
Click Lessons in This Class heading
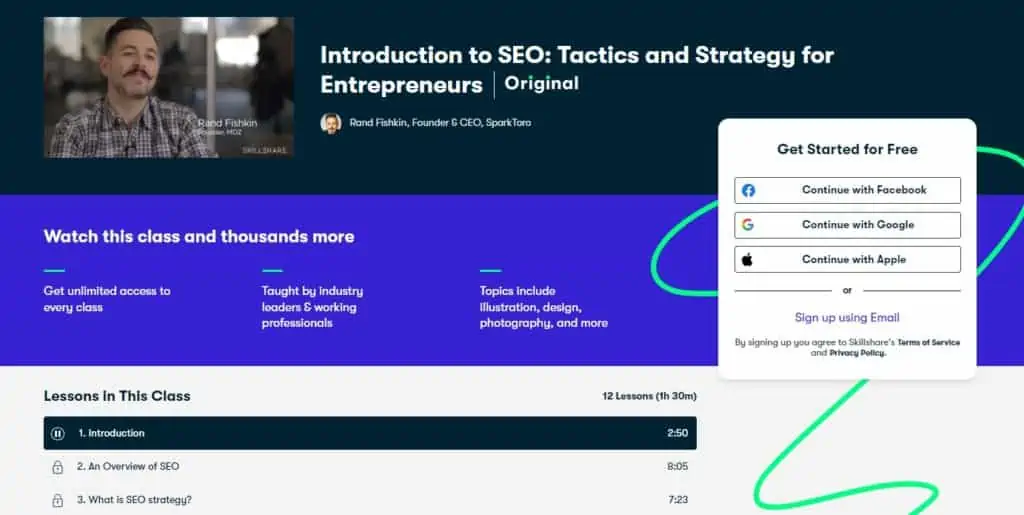tap(117, 396)
